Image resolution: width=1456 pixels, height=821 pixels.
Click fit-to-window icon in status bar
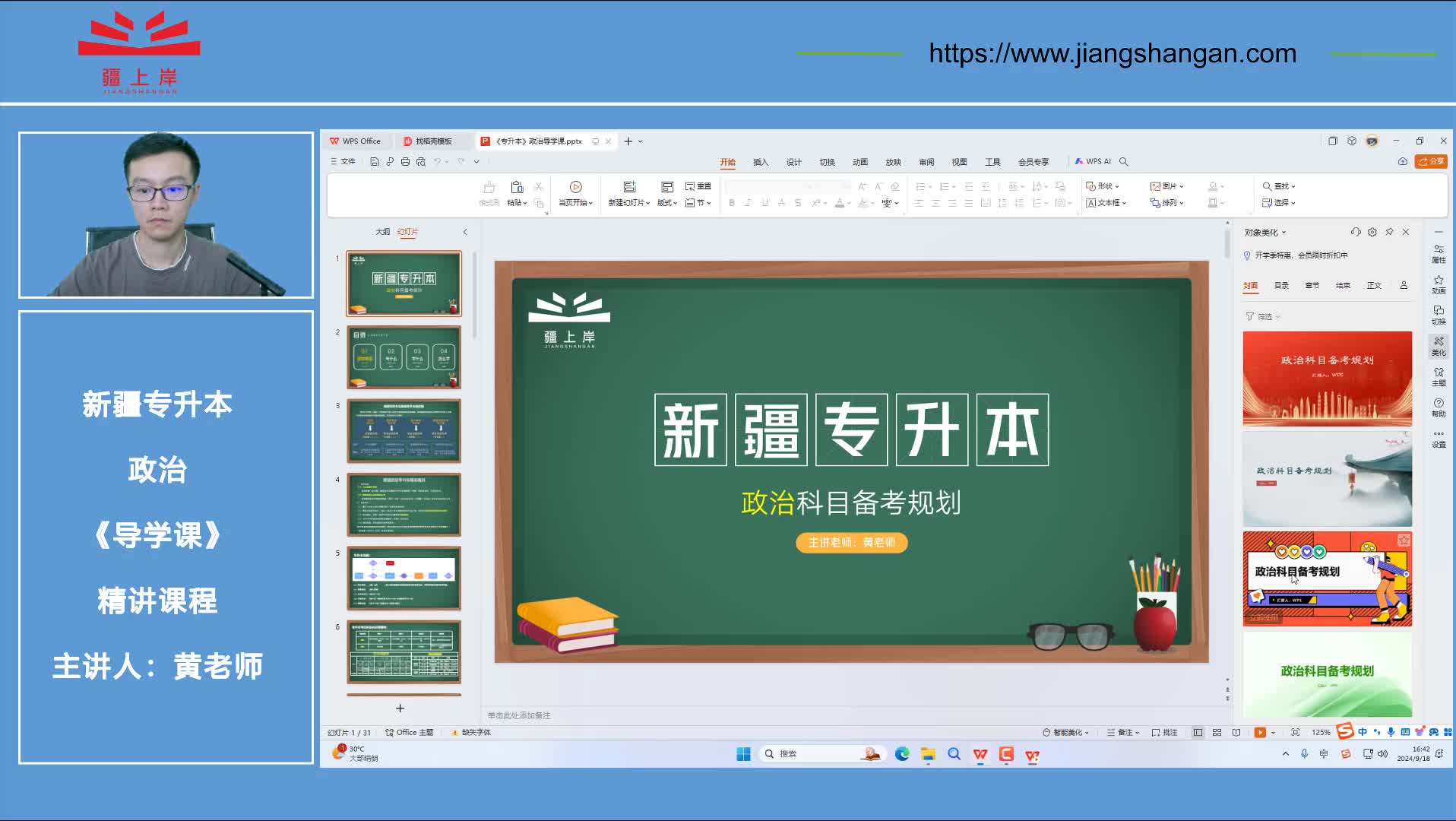coord(1295,733)
